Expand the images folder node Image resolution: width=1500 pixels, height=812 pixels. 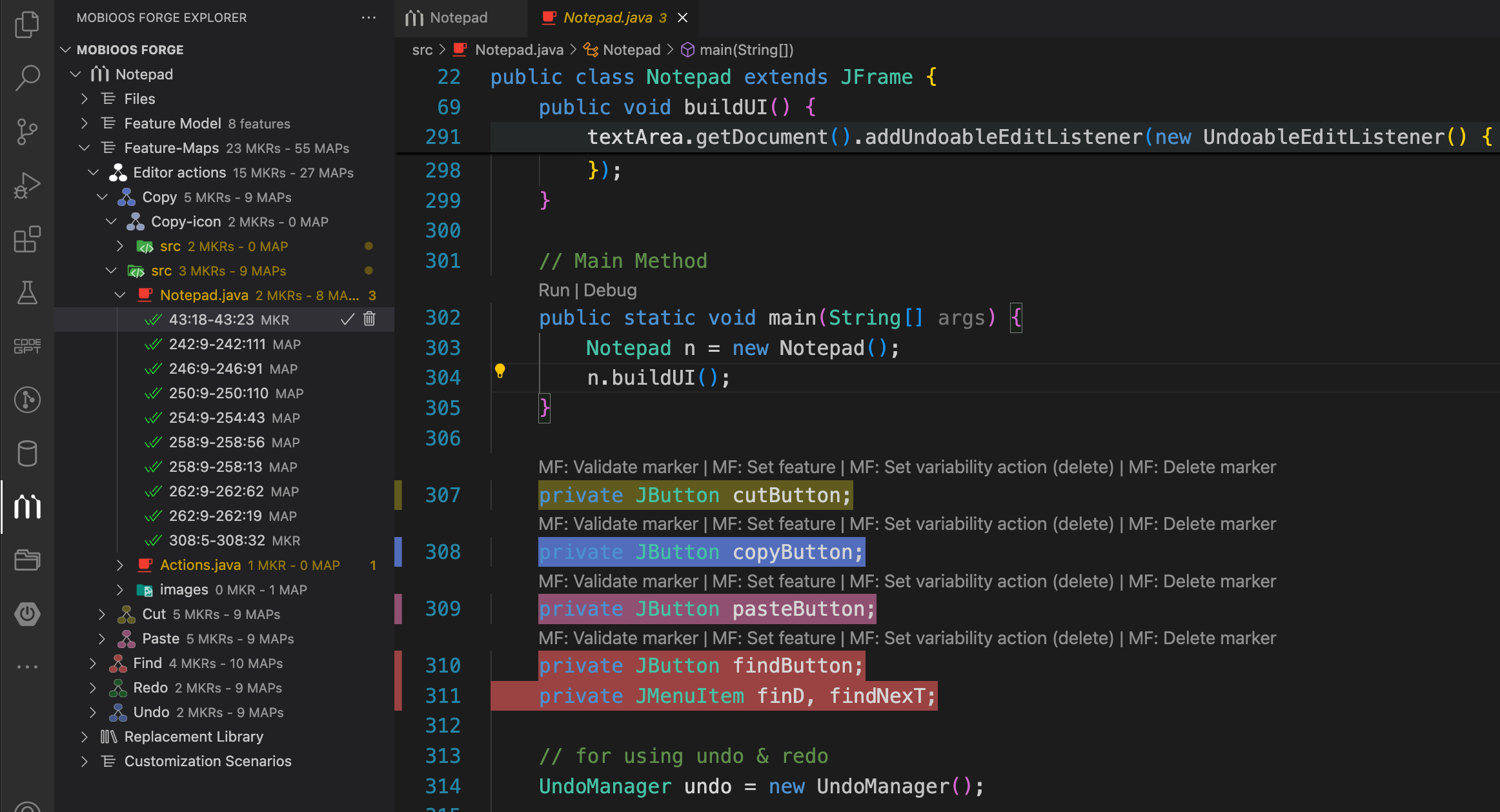[120, 589]
